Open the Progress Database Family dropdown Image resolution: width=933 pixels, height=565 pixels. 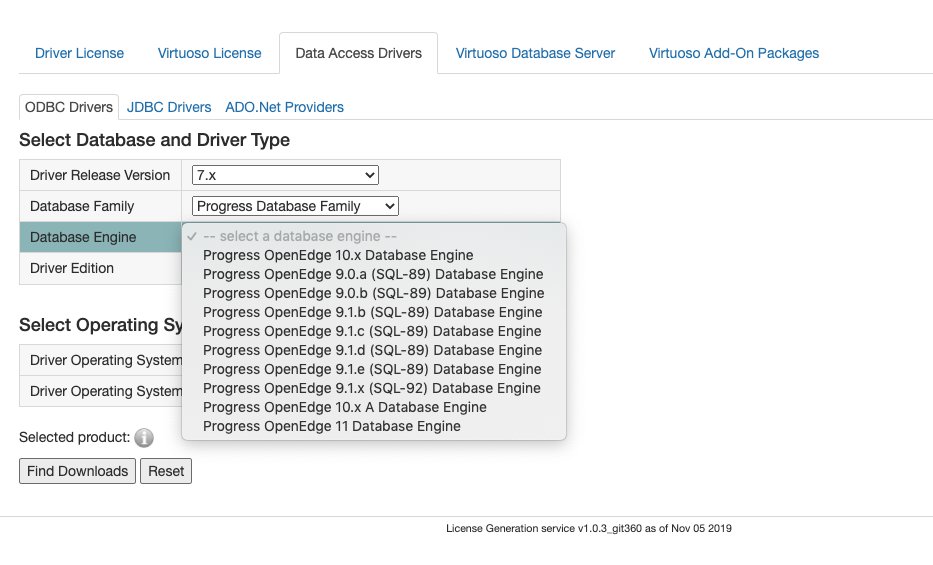(295, 206)
